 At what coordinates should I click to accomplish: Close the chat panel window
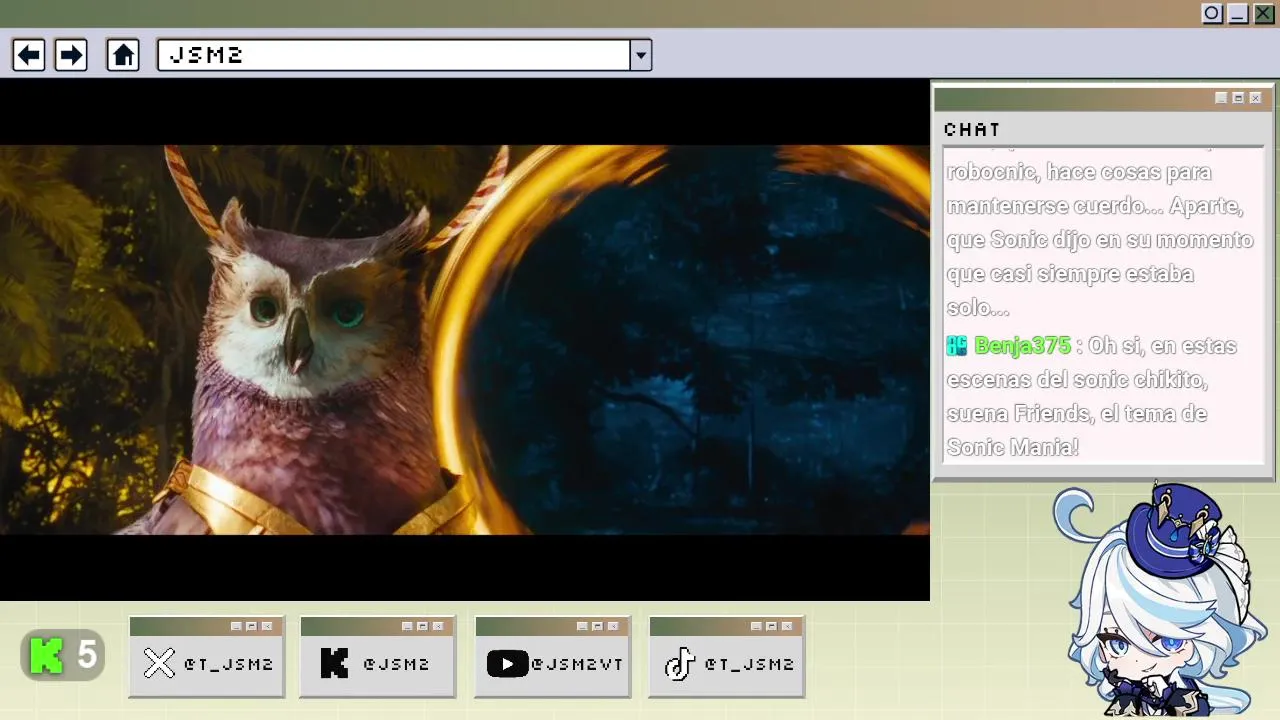click(1255, 98)
